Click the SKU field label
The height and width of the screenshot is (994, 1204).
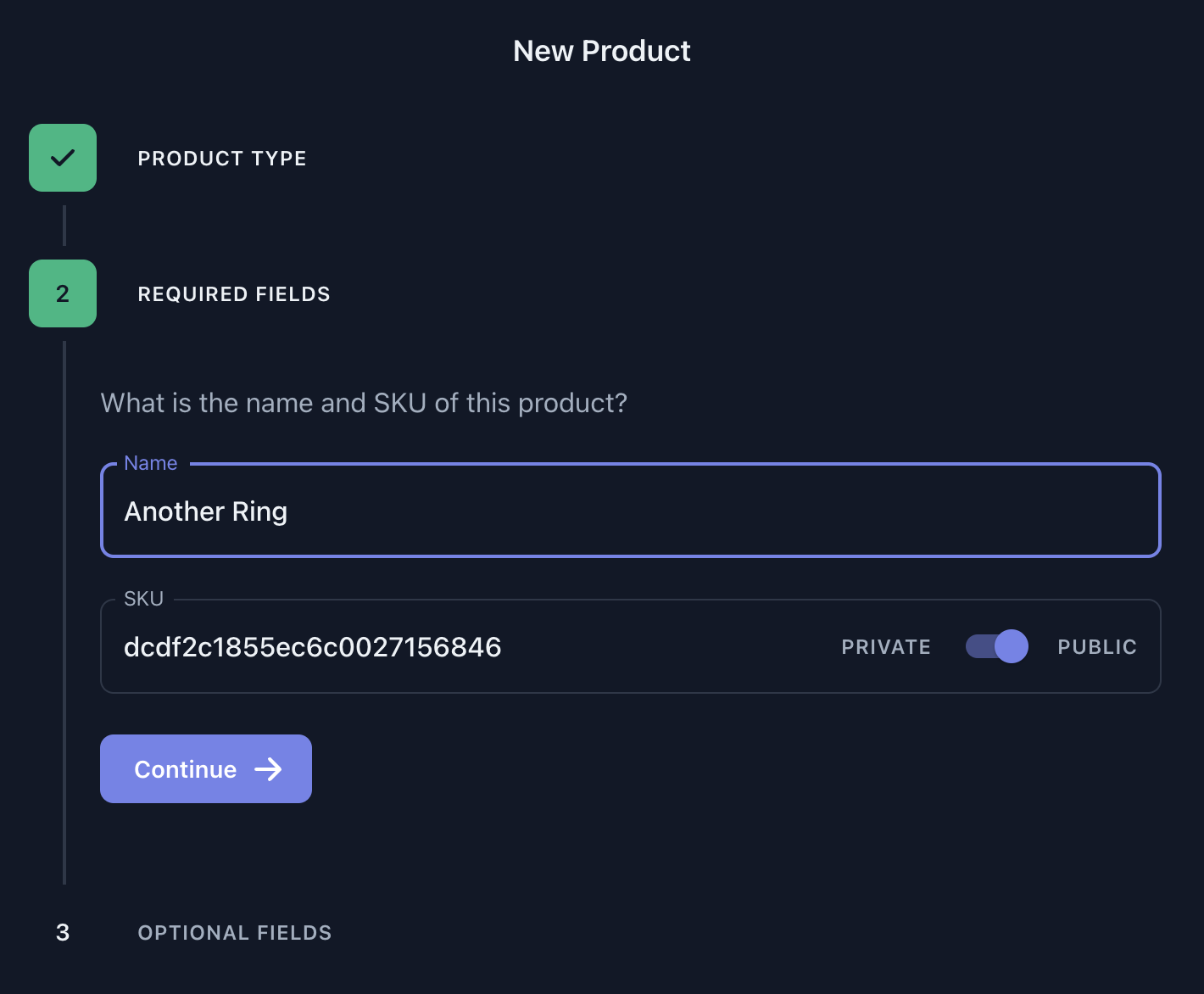tap(143, 599)
